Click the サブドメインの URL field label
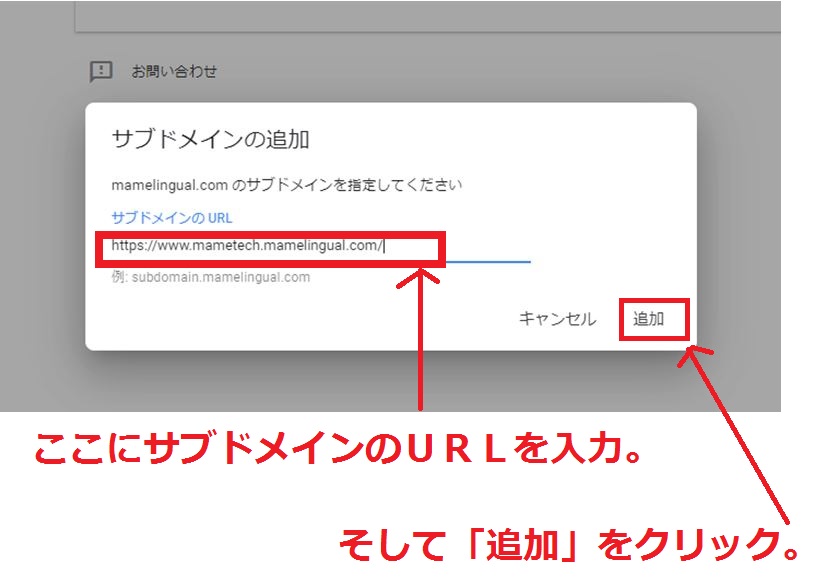The image size is (830, 582). point(172,218)
